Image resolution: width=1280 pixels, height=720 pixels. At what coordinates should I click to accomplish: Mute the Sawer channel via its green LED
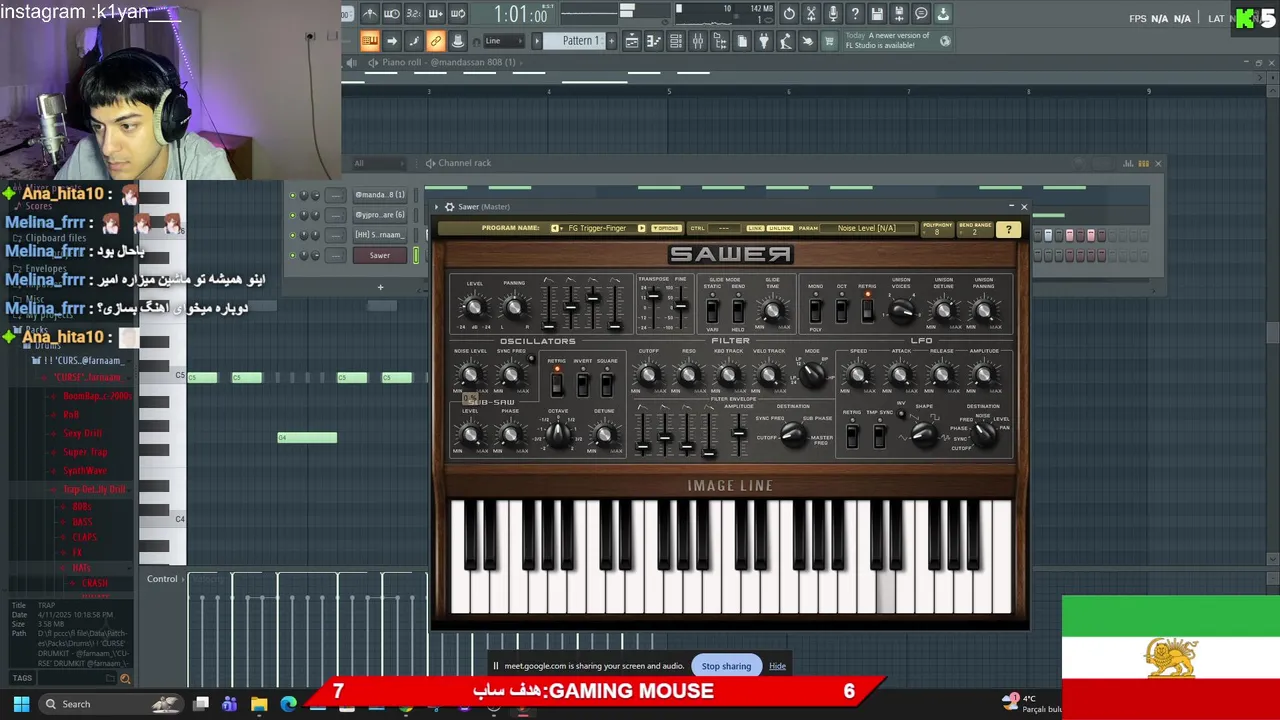pos(293,255)
